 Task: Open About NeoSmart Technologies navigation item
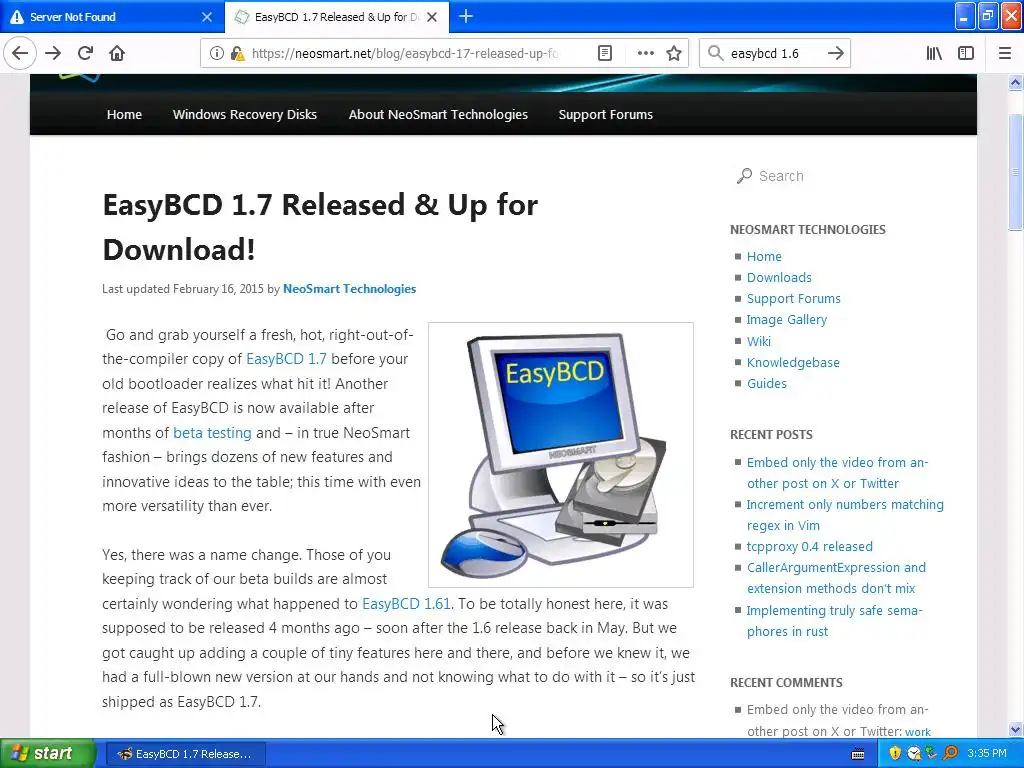point(438,114)
